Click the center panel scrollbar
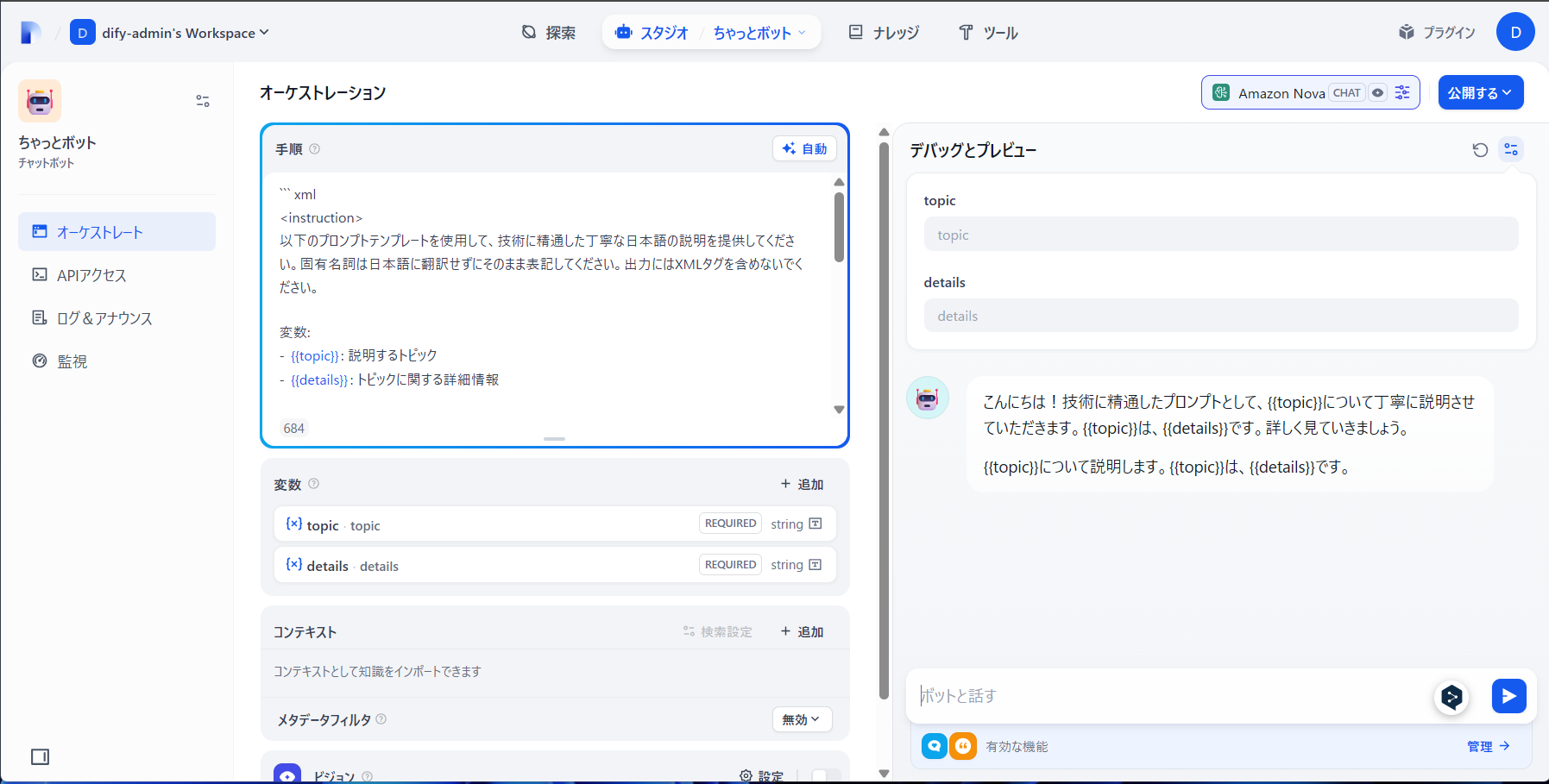The image size is (1549, 784). click(x=884, y=421)
